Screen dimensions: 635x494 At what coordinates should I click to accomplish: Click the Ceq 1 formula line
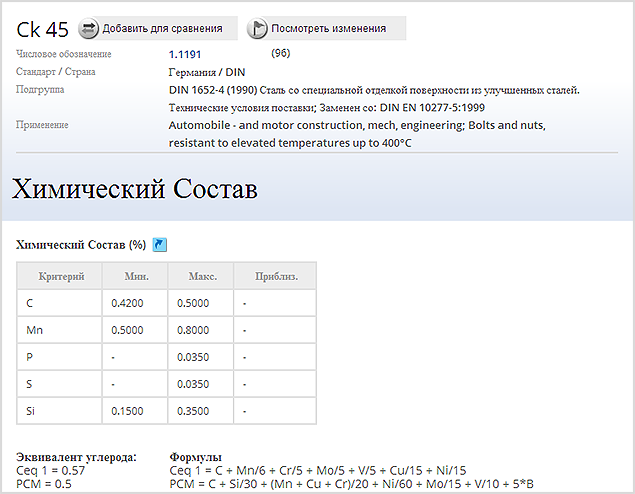click(x=318, y=471)
